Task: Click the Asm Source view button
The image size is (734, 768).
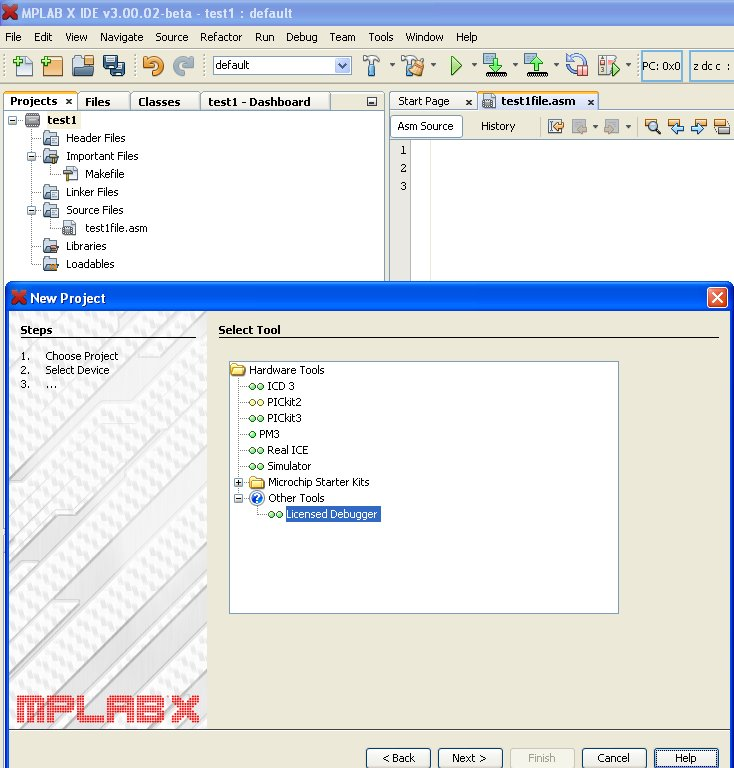Action: coord(426,126)
